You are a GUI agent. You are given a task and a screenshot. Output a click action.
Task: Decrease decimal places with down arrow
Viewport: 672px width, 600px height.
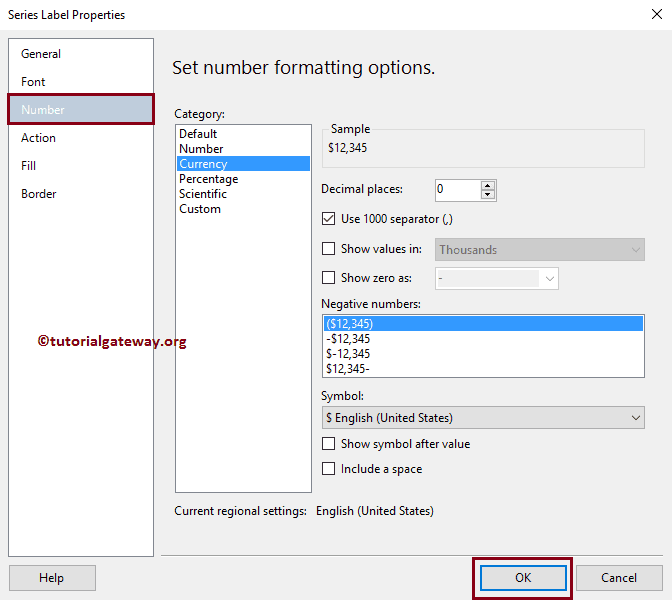click(487, 195)
